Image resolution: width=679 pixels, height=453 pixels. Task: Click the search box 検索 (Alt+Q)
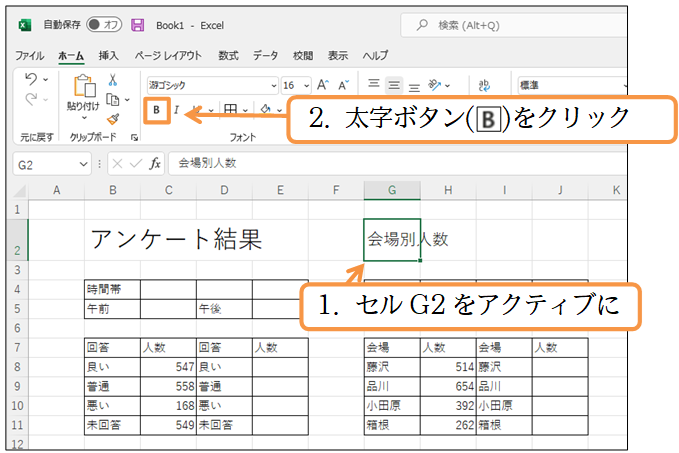[x=514, y=26]
